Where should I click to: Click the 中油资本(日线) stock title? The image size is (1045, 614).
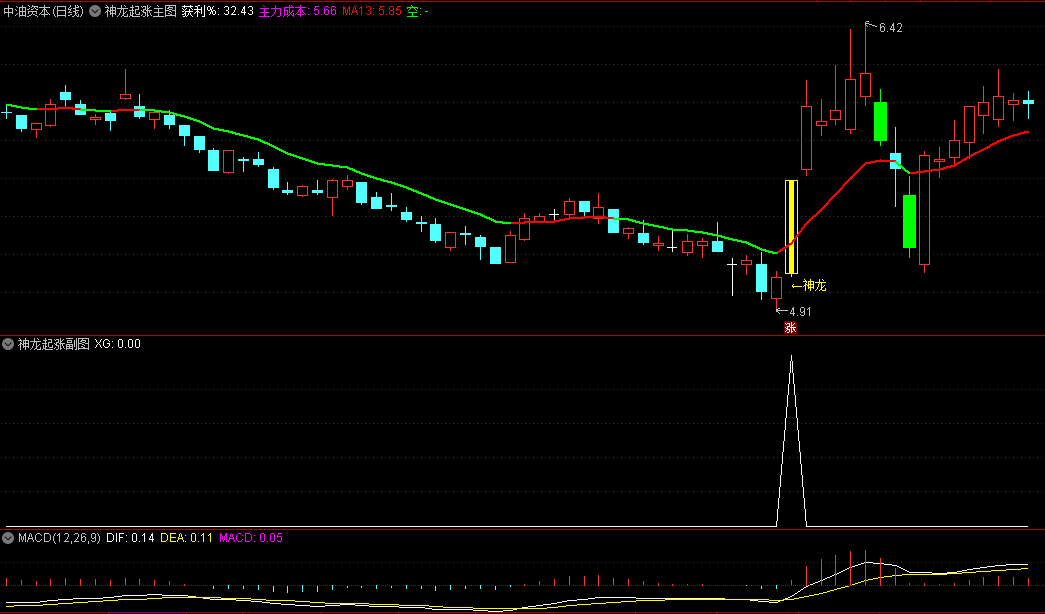pyautogui.click(x=44, y=11)
